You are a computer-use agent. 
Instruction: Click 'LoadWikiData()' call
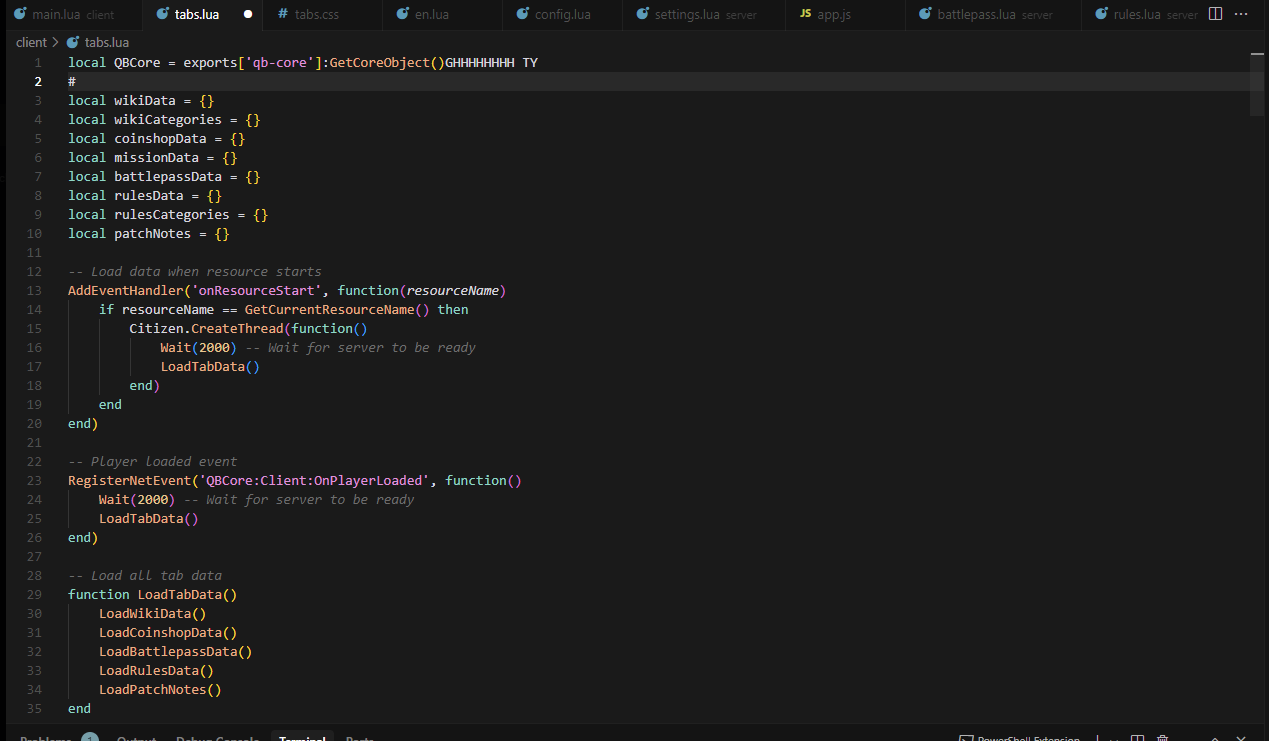coord(152,613)
